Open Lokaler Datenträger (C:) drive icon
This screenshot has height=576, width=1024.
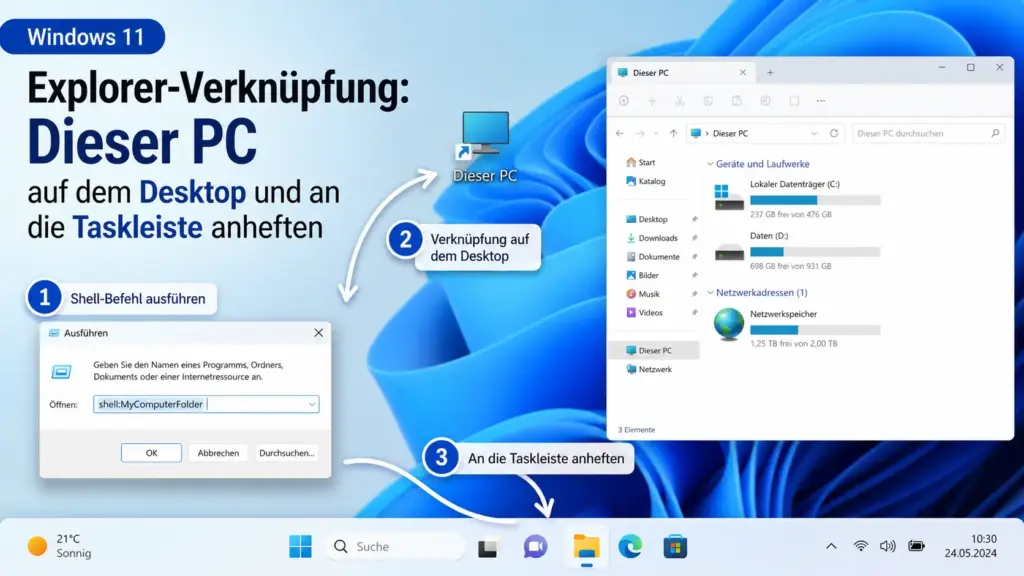(729, 197)
